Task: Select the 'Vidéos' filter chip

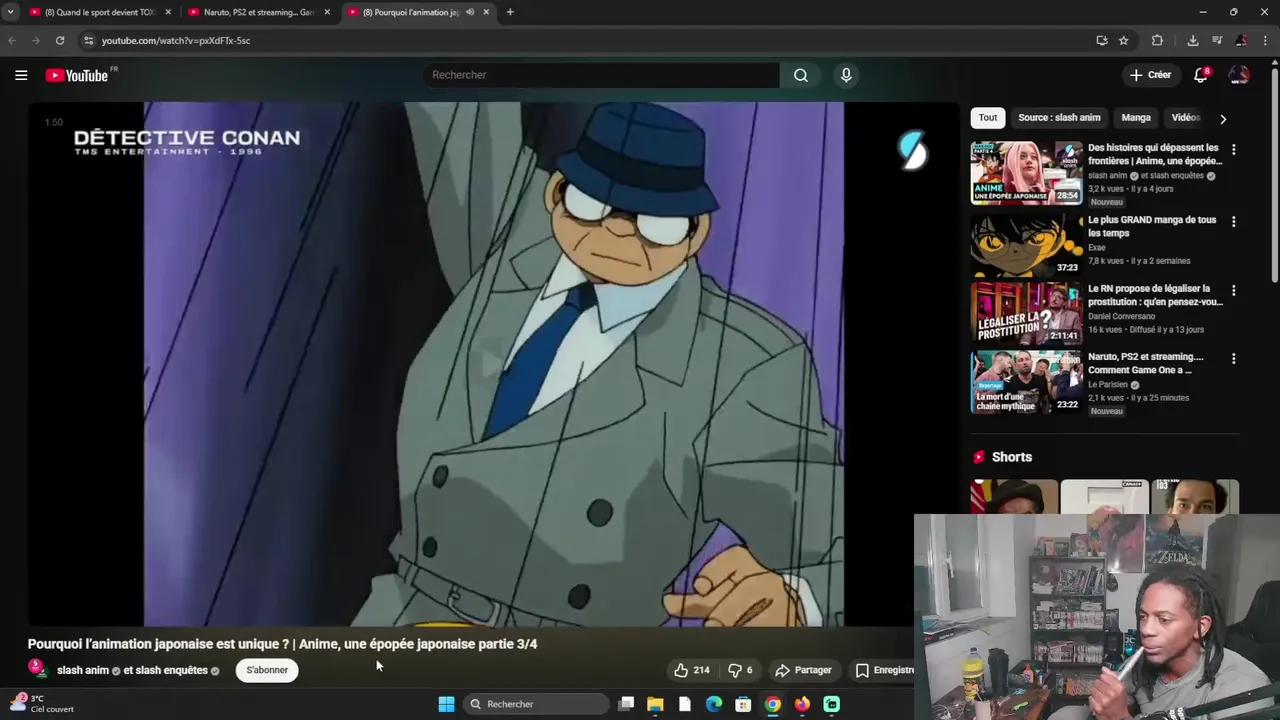Action: coord(1185,118)
